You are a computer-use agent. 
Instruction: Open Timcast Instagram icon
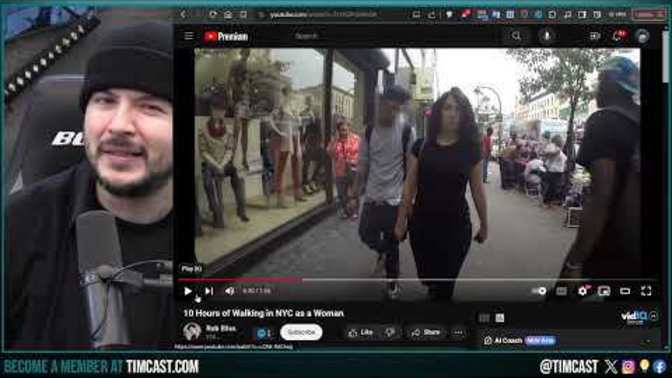[x=628, y=367]
